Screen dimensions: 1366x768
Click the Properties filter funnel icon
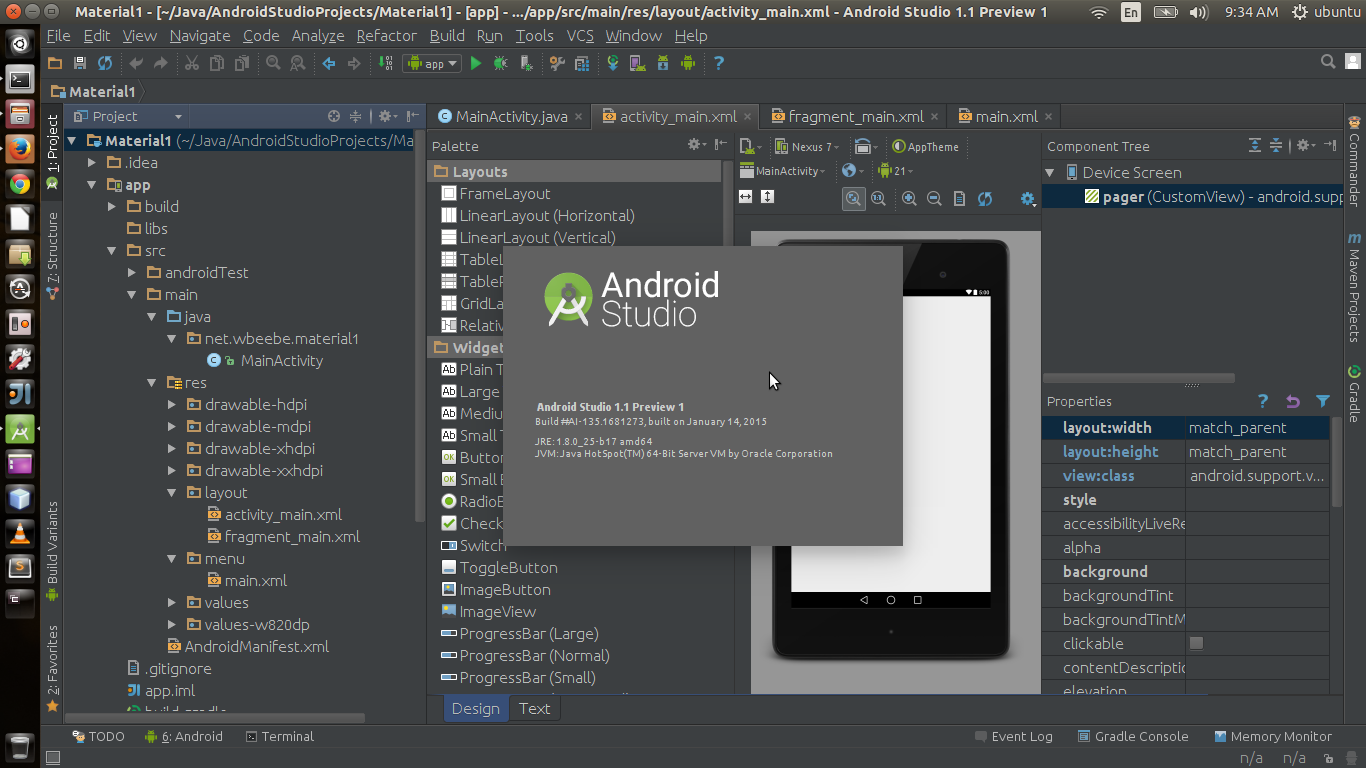(1323, 401)
